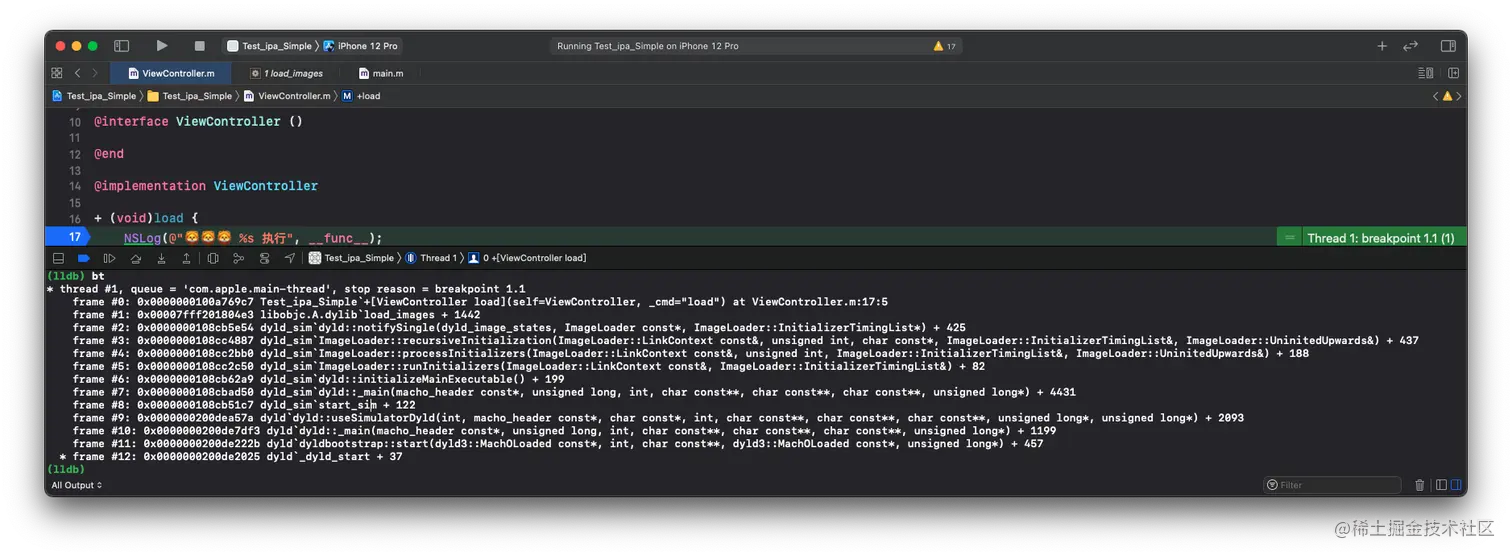Switch to the ViewController.m tab
Viewport: 1512px width, 556px height.
(x=171, y=73)
